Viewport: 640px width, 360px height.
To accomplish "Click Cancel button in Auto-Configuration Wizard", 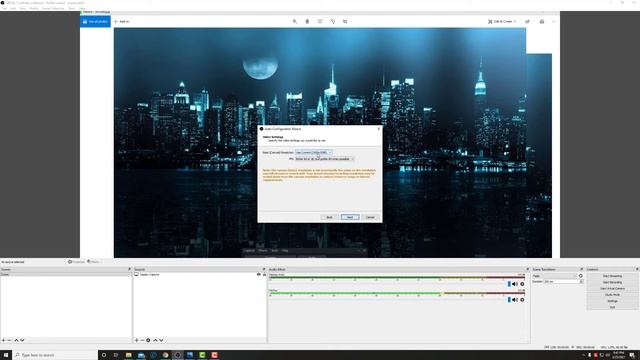I will [370, 217].
